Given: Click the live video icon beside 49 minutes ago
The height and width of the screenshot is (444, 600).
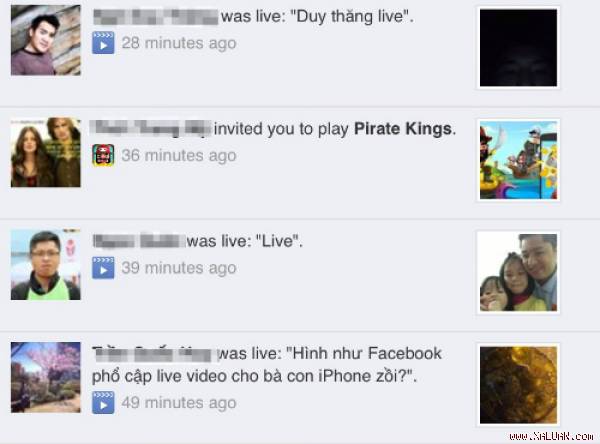Looking at the screenshot, I should (103, 402).
